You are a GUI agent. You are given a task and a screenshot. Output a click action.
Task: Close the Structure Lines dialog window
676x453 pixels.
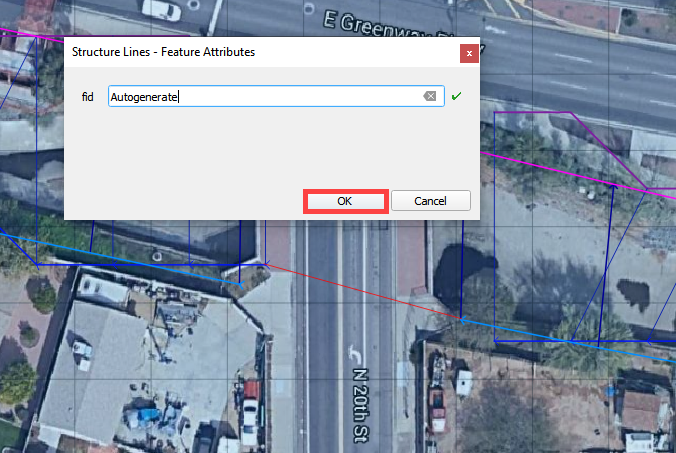point(468,52)
